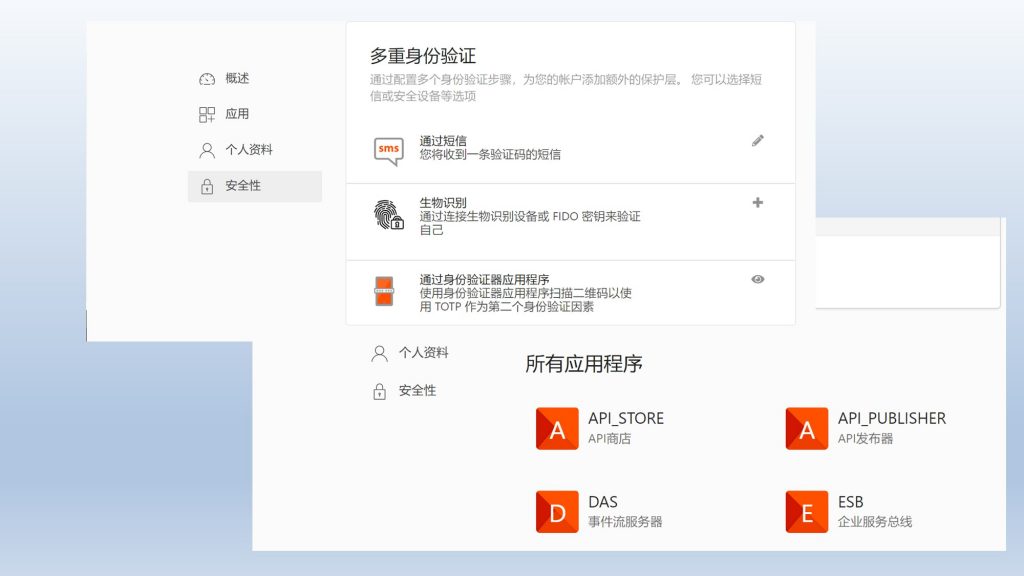
Task: Click the ESB 企业服务总线 label
Action: pos(874,522)
